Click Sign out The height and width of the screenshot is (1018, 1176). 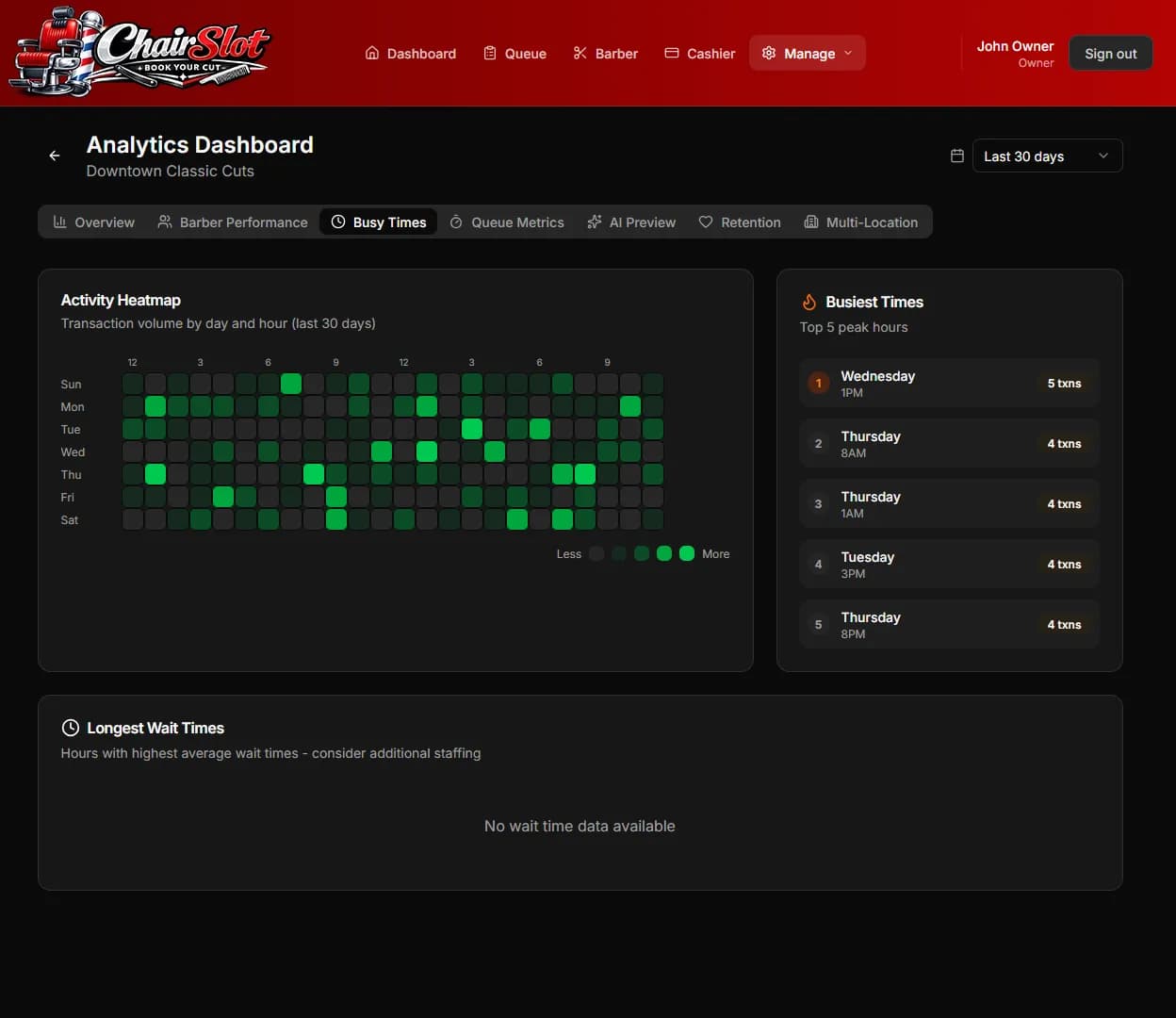coord(1110,53)
